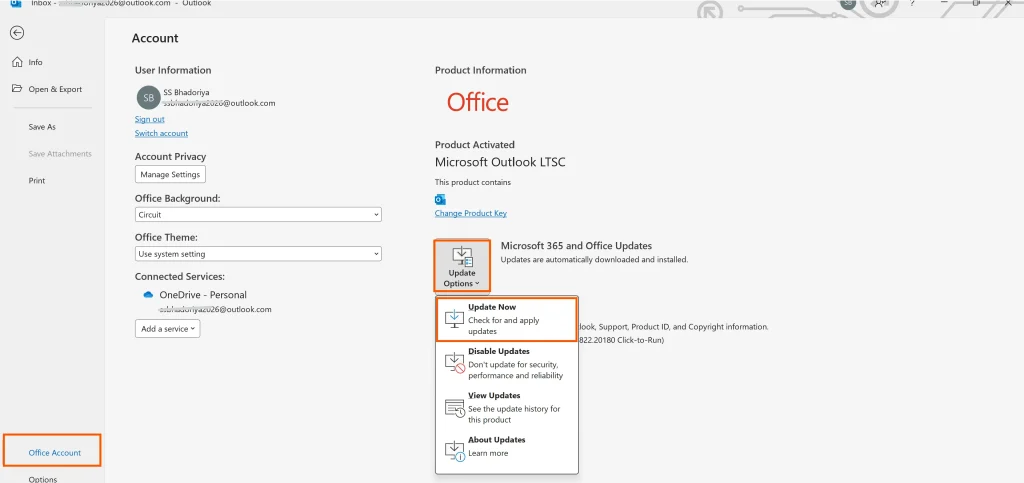The width and height of the screenshot is (1024, 483).
Task: Expand the Add a service dropdown
Action: coord(168,328)
